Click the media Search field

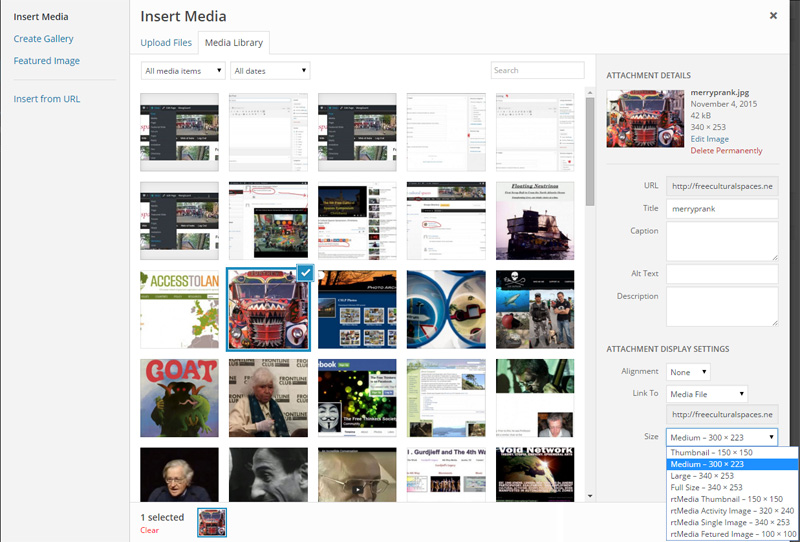537,71
